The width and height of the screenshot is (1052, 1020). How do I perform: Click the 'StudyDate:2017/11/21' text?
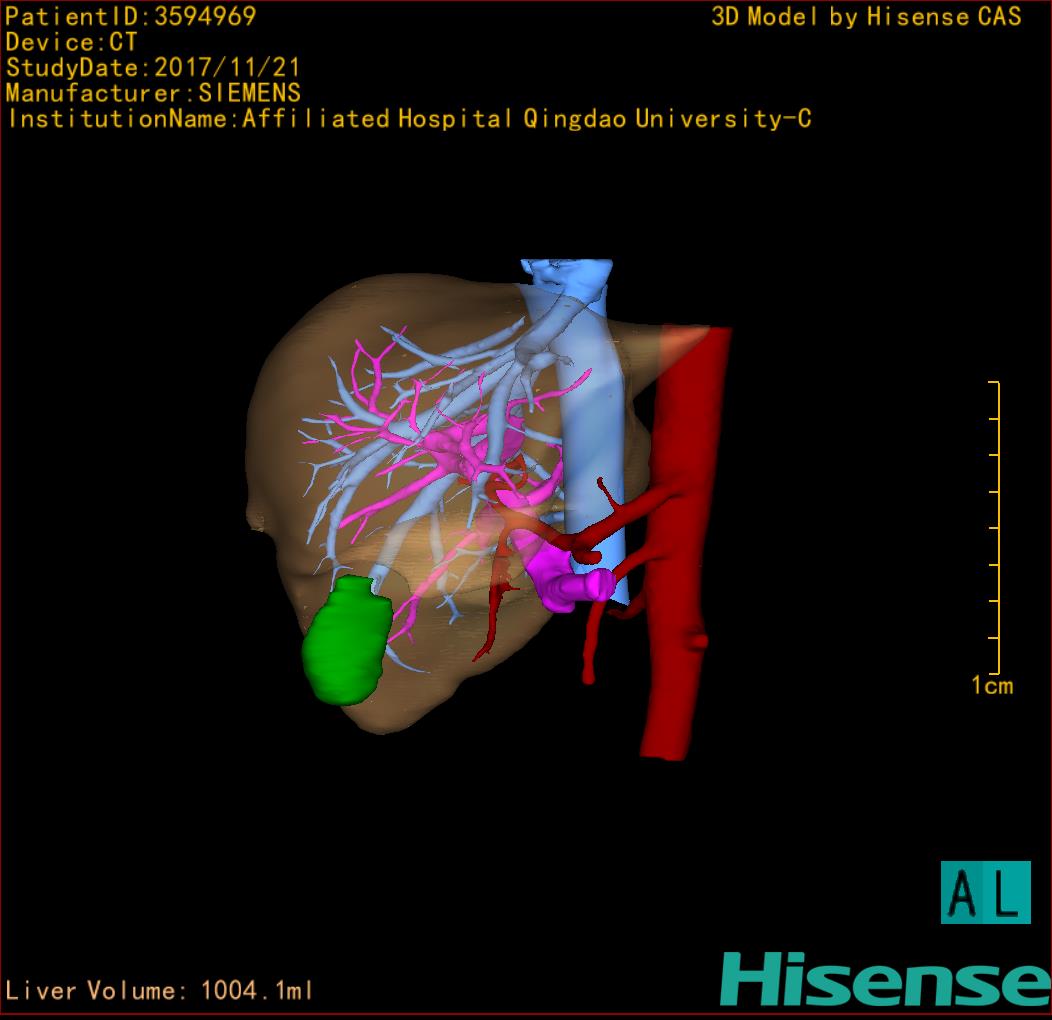[152, 68]
